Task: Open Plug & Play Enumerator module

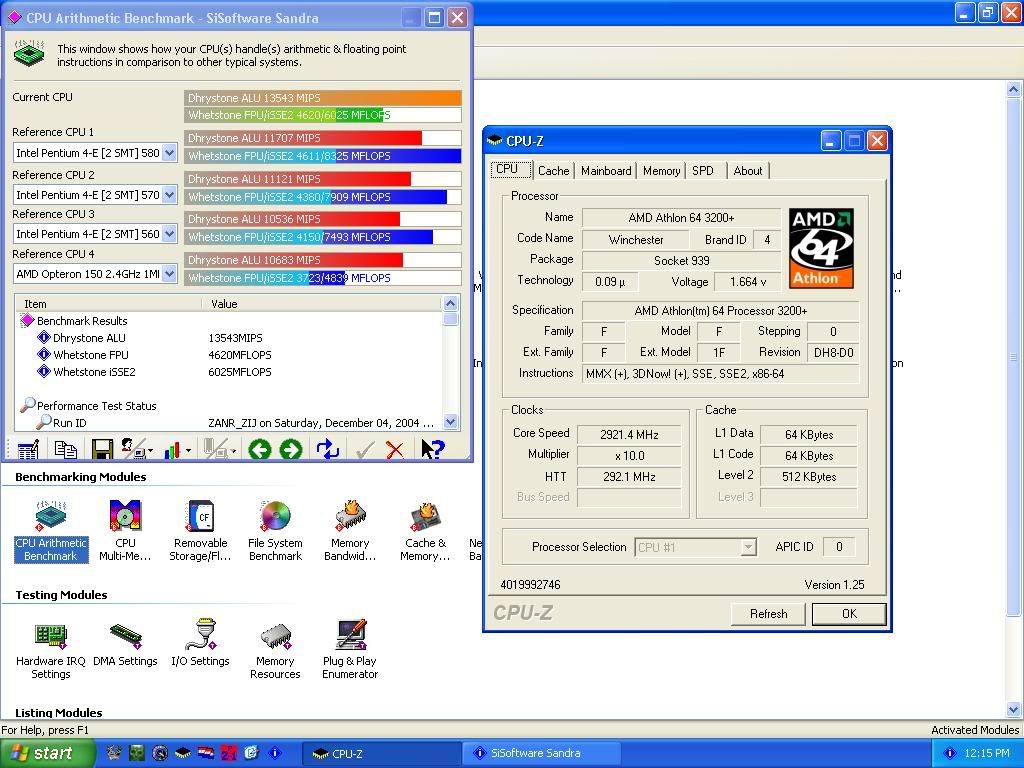Action: coord(350,647)
